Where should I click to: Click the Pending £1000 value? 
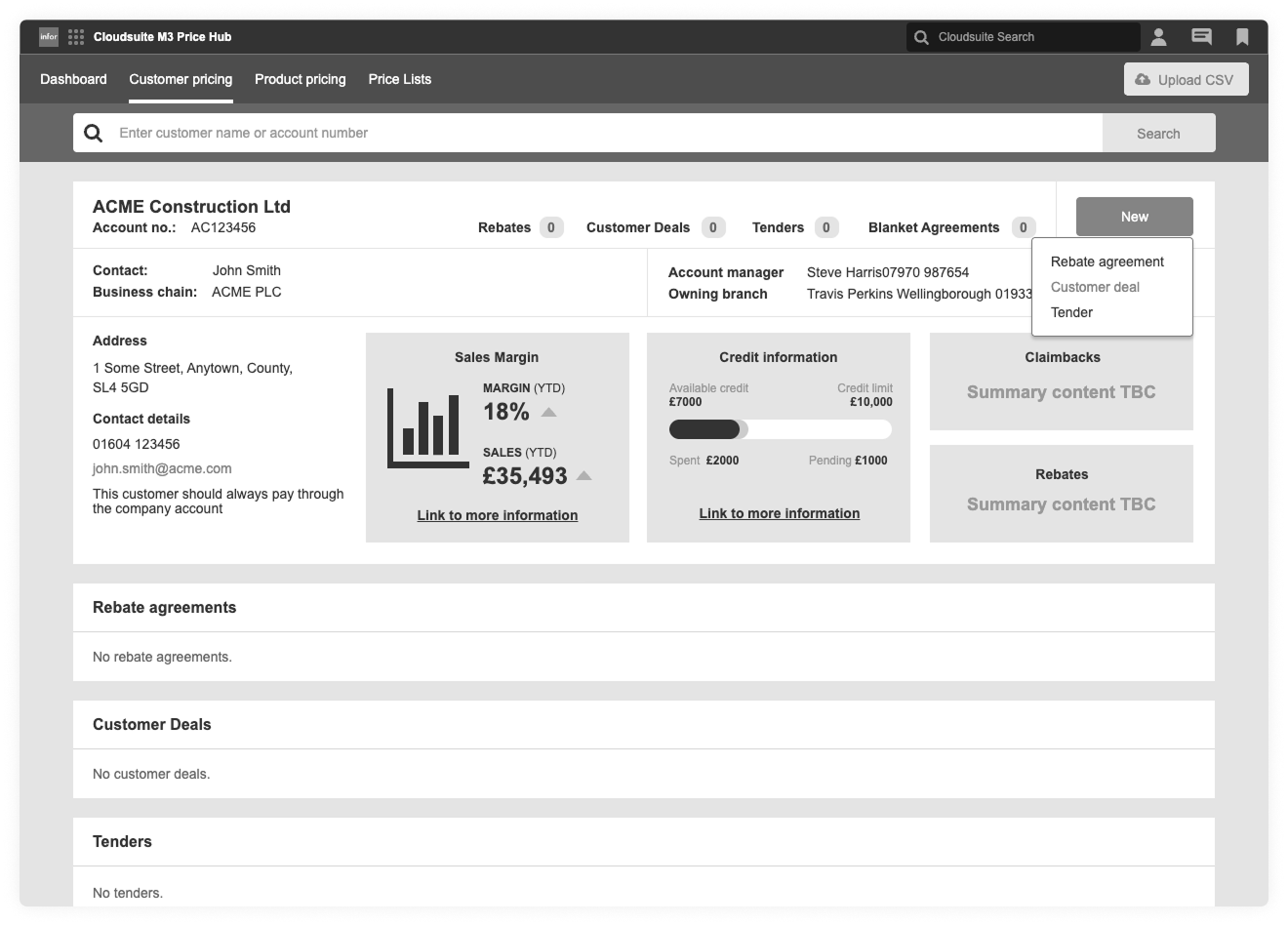pos(871,461)
